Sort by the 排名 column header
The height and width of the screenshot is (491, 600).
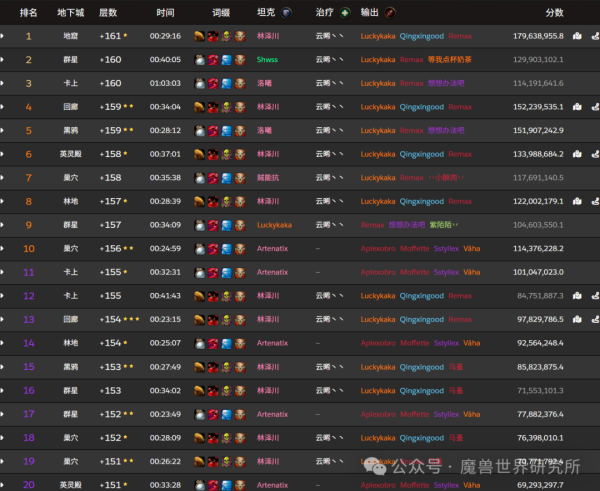pyautogui.click(x=28, y=13)
